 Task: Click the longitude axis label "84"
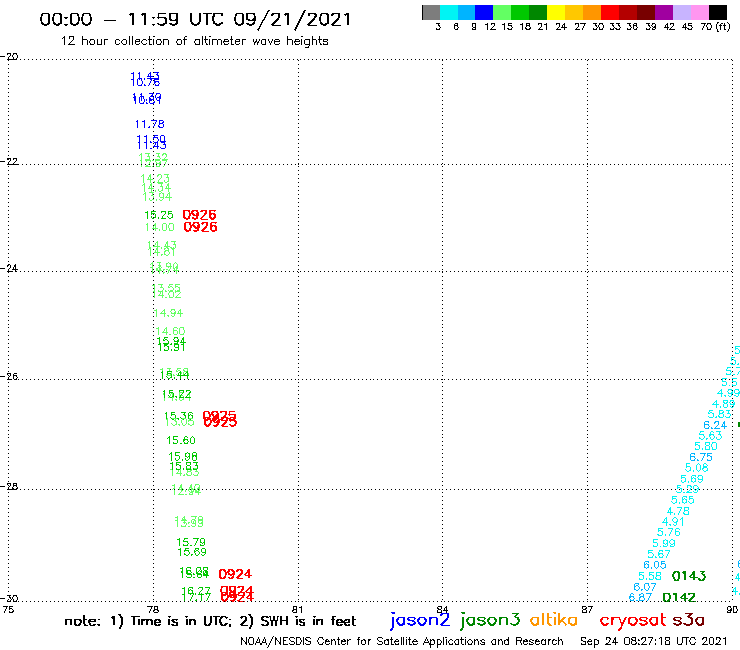click(442, 609)
